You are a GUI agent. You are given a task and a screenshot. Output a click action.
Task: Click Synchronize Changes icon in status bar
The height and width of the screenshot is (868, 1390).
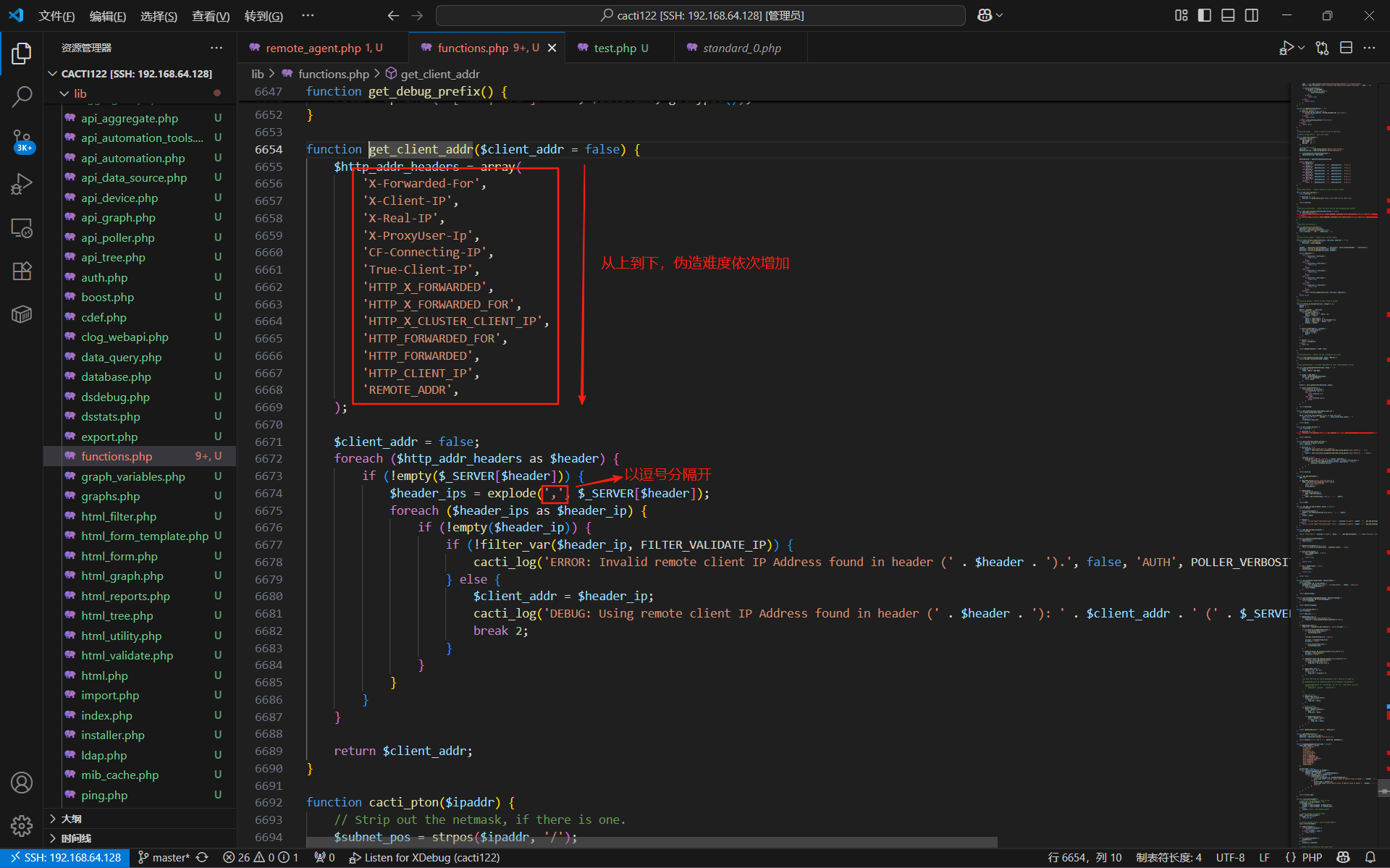coord(203,858)
